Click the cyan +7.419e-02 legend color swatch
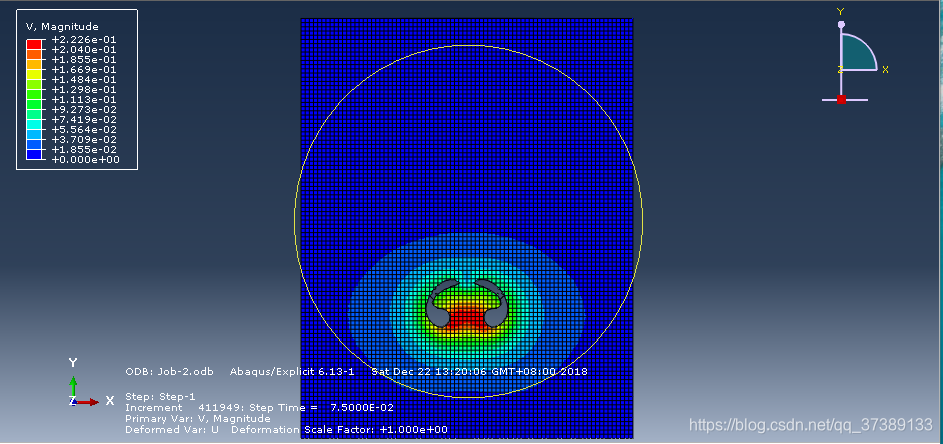 (x=34, y=119)
